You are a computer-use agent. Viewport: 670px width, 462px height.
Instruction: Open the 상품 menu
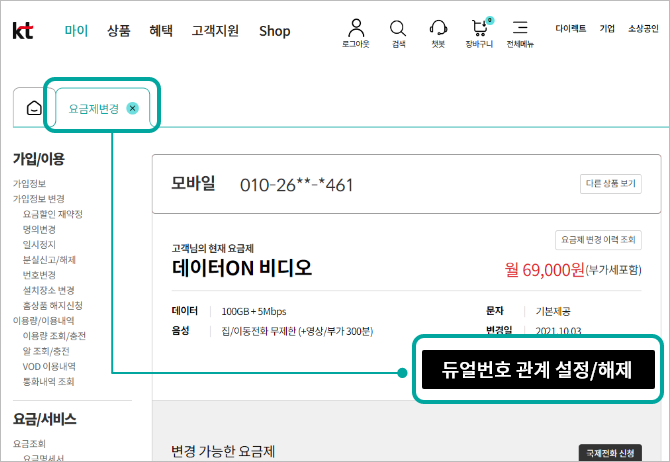click(119, 30)
